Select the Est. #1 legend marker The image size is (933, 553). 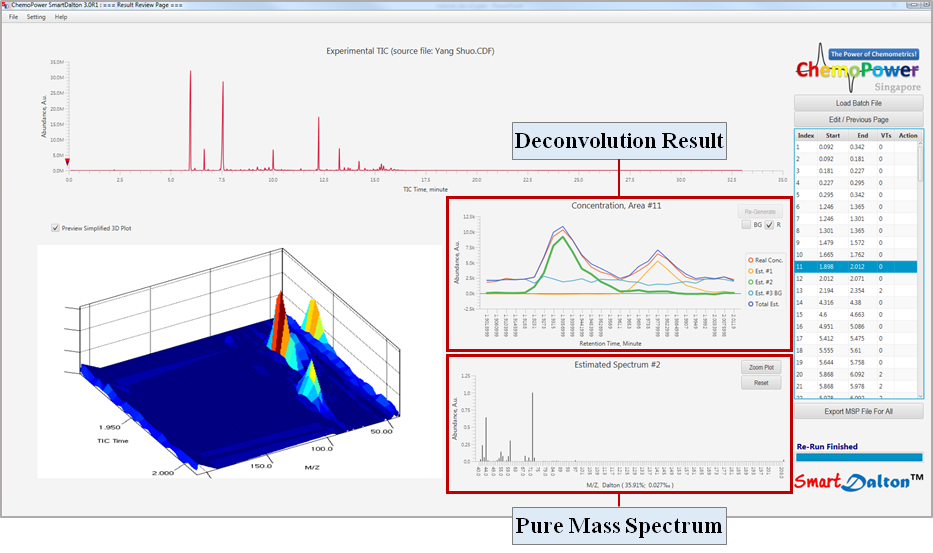[751, 271]
